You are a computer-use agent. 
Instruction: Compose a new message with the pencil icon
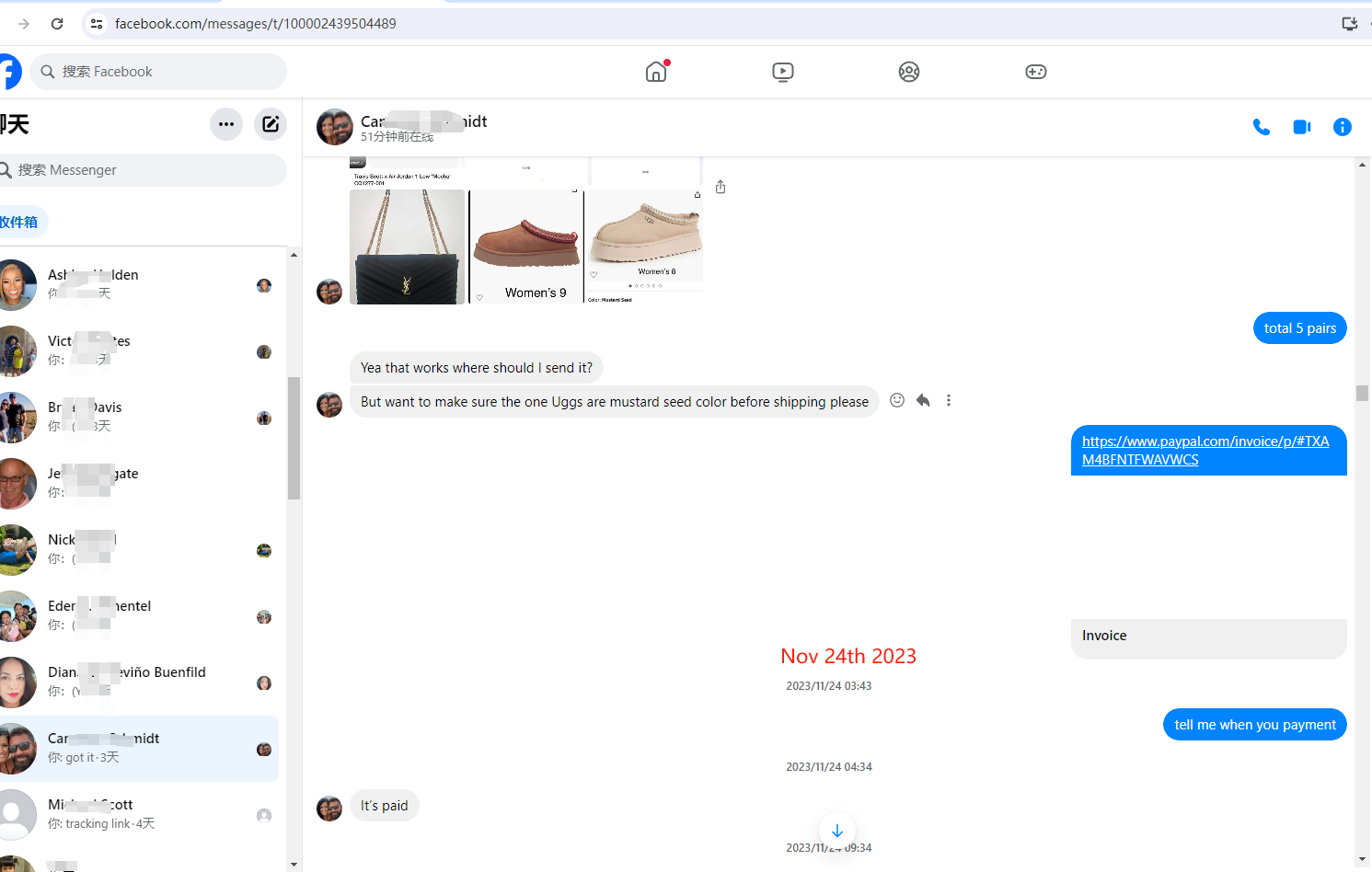(271, 124)
